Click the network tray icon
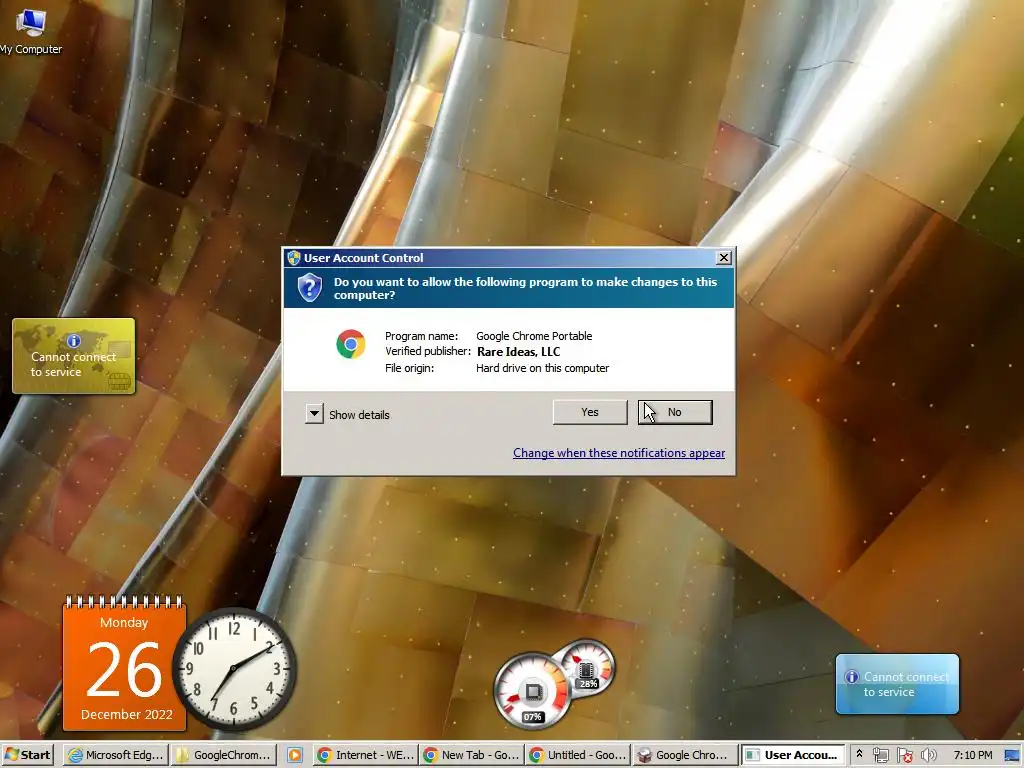The image size is (1024, 768). [880, 755]
